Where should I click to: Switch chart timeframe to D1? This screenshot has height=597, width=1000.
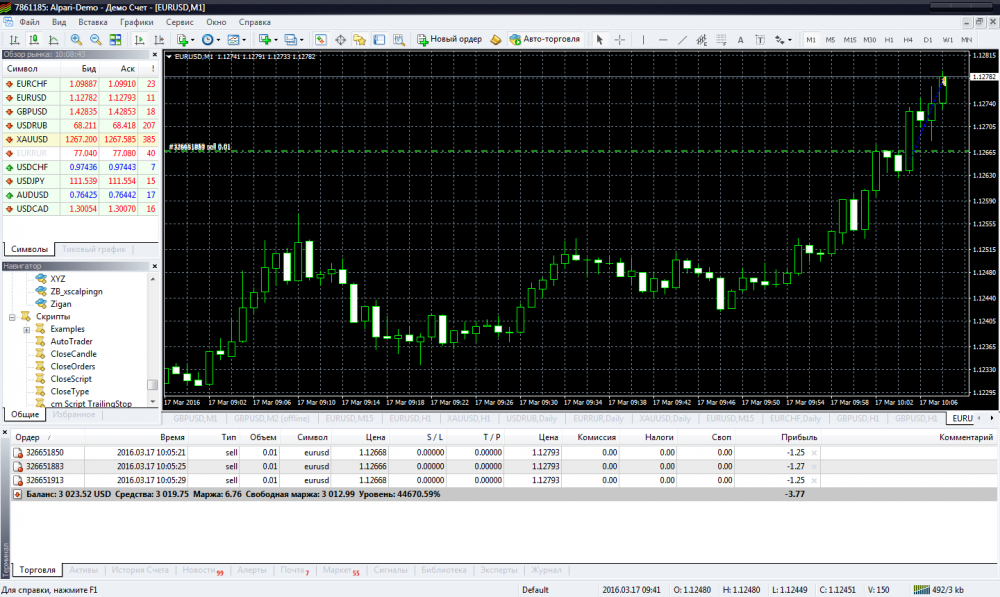click(x=928, y=40)
